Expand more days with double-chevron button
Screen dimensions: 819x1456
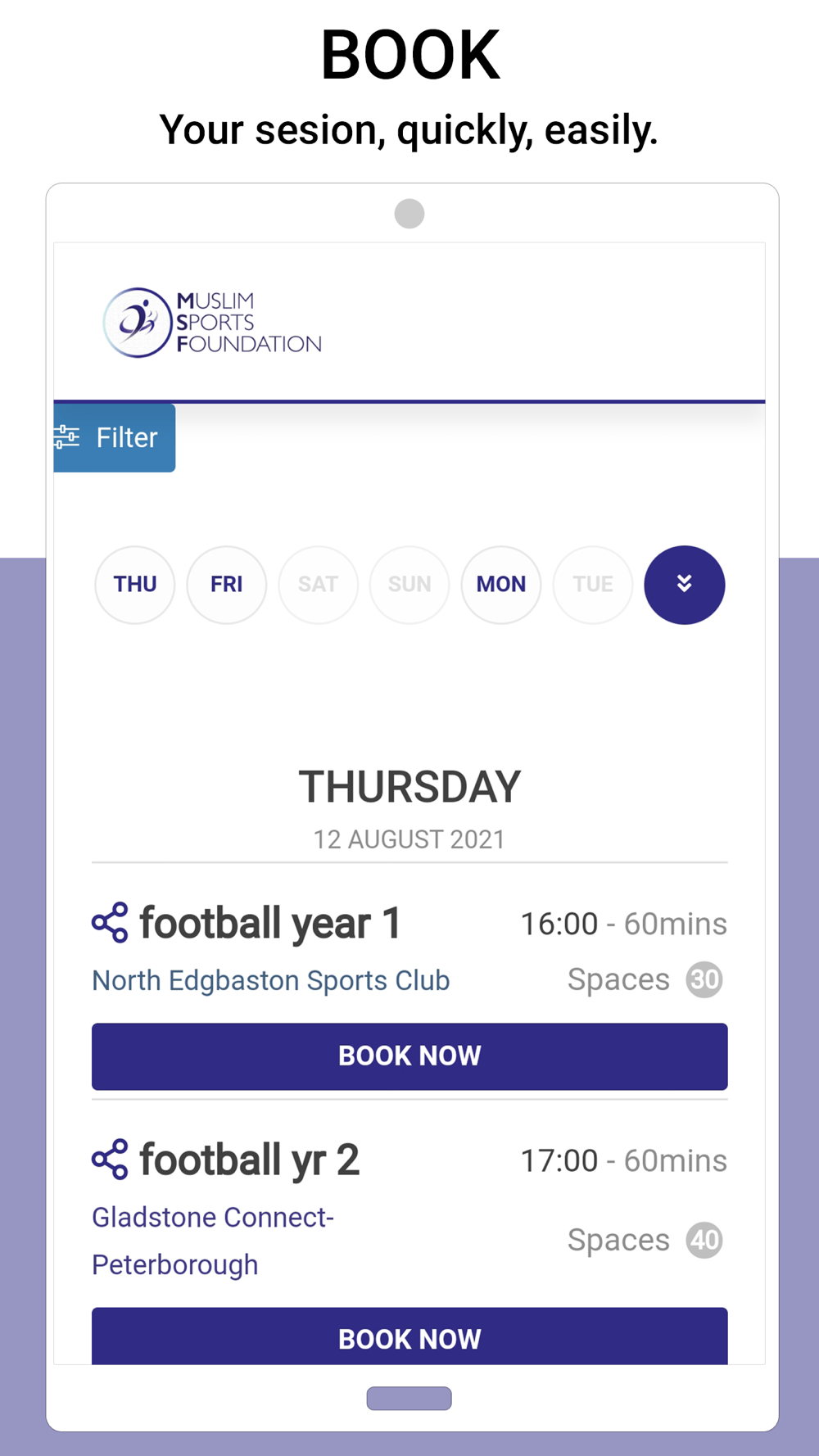pyautogui.click(x=685, y=585)
